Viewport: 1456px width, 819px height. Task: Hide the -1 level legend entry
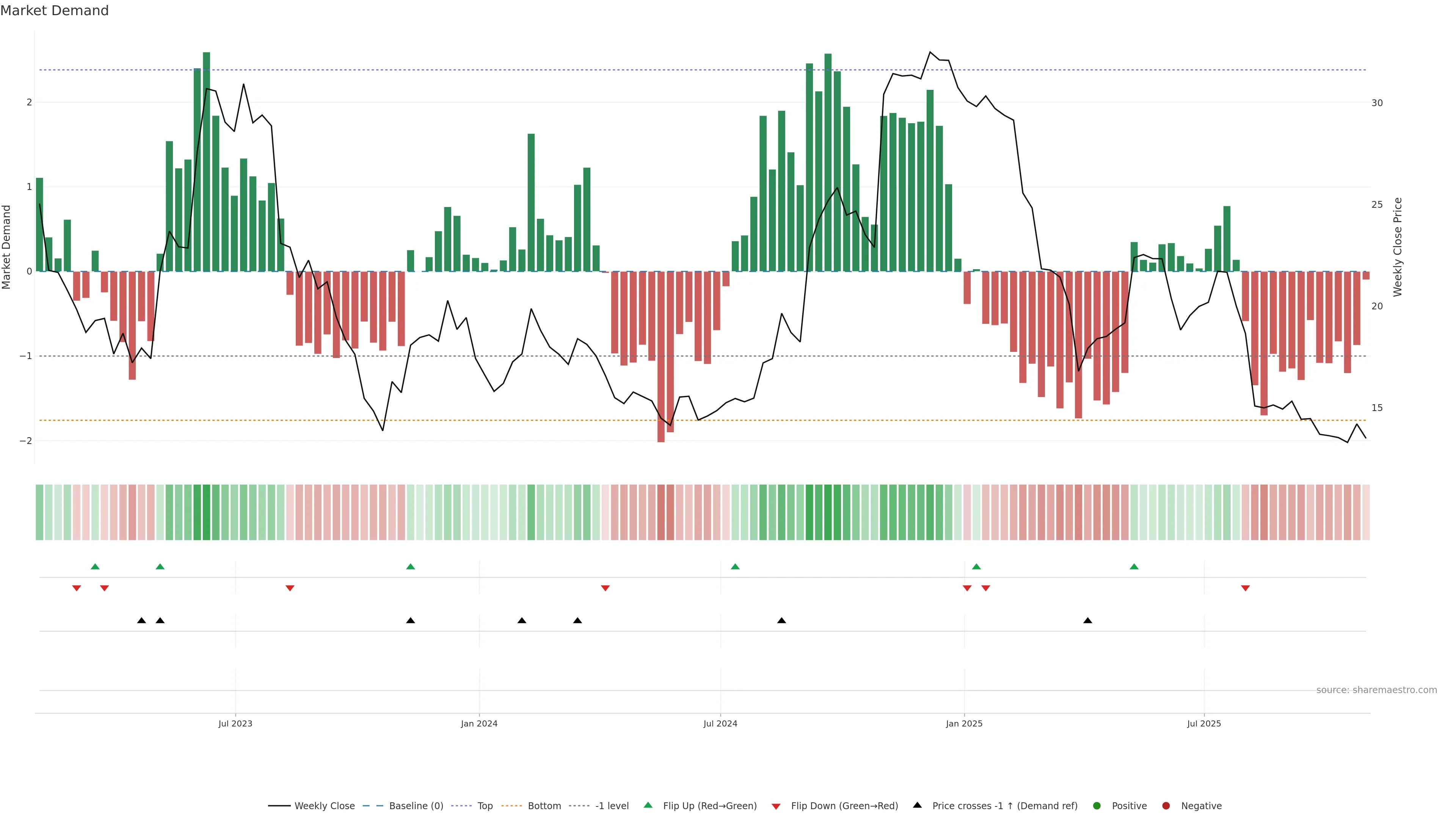612,805
